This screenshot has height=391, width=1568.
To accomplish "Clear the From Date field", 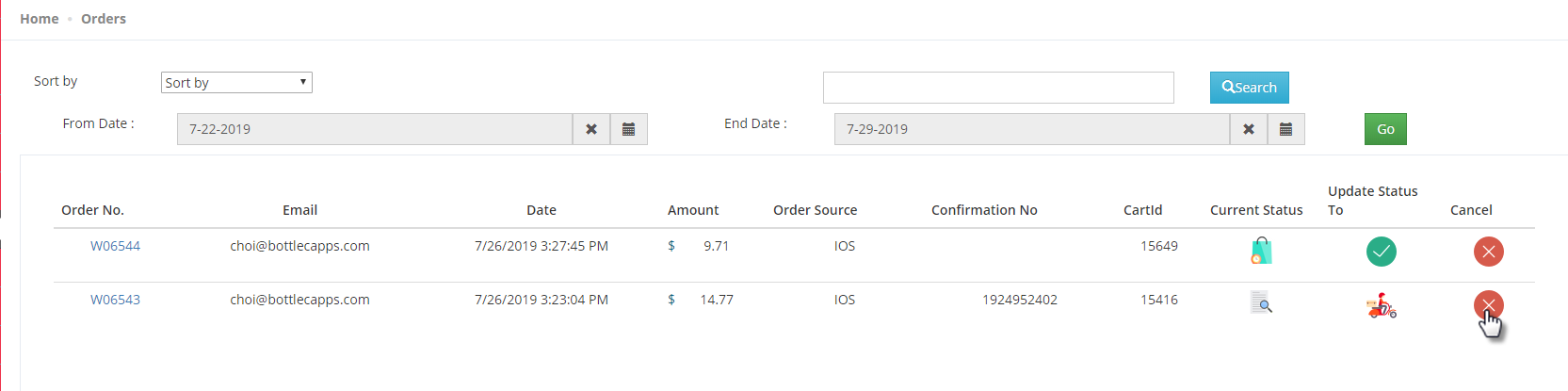I will [x=591, y=129].
